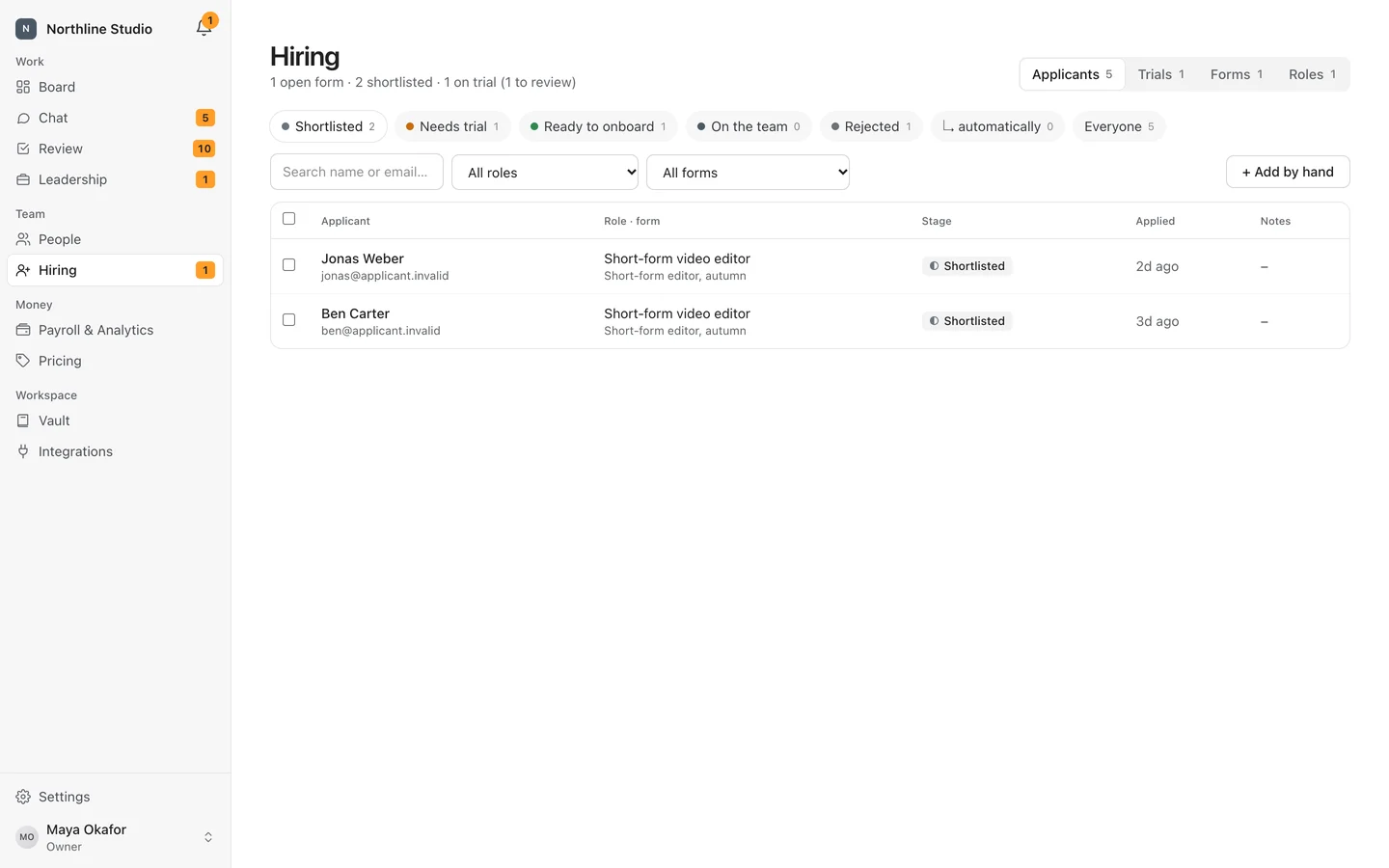Open applicant Jonas Weber

click(363, 258)
